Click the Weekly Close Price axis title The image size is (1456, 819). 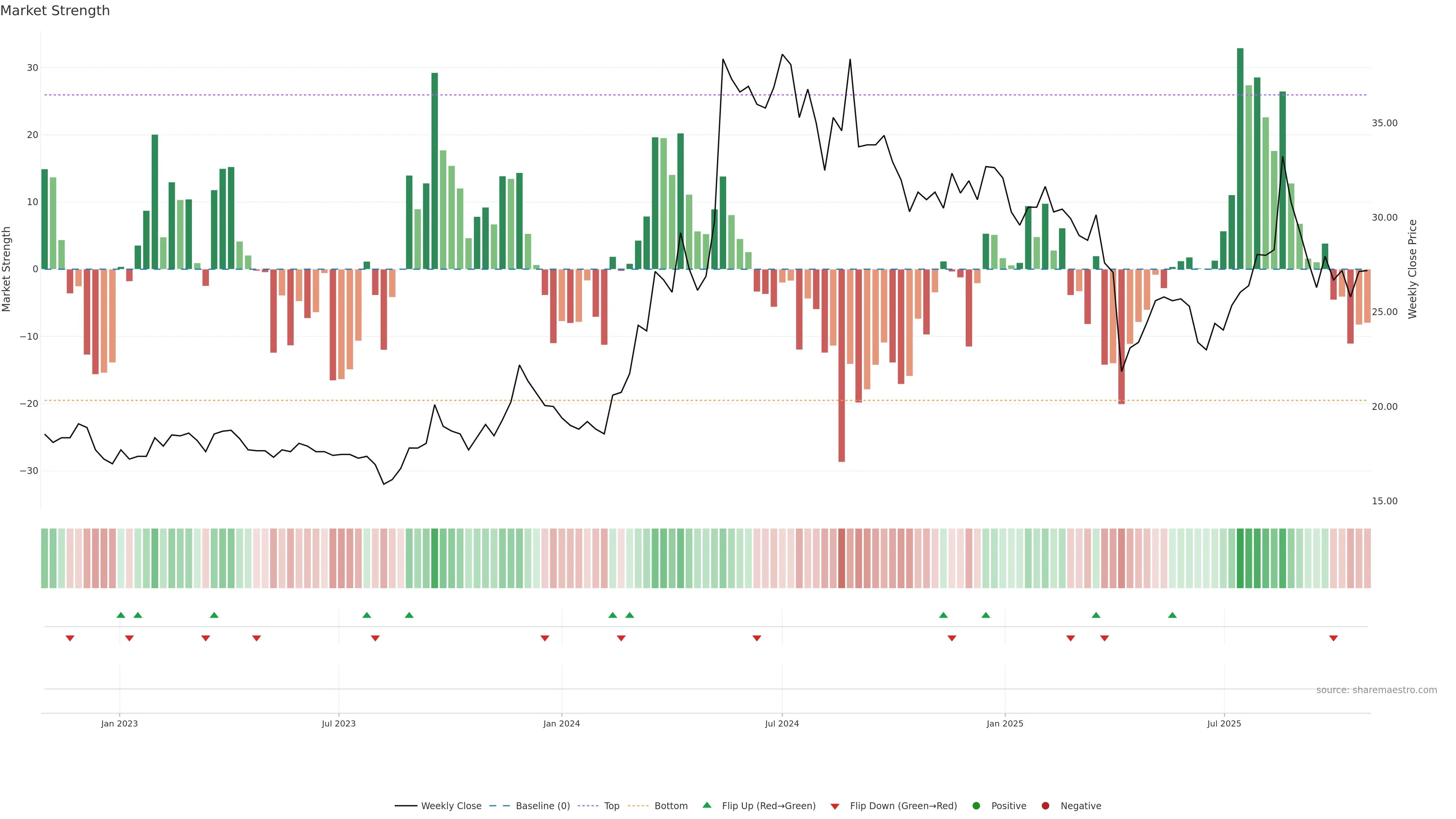1412,269
